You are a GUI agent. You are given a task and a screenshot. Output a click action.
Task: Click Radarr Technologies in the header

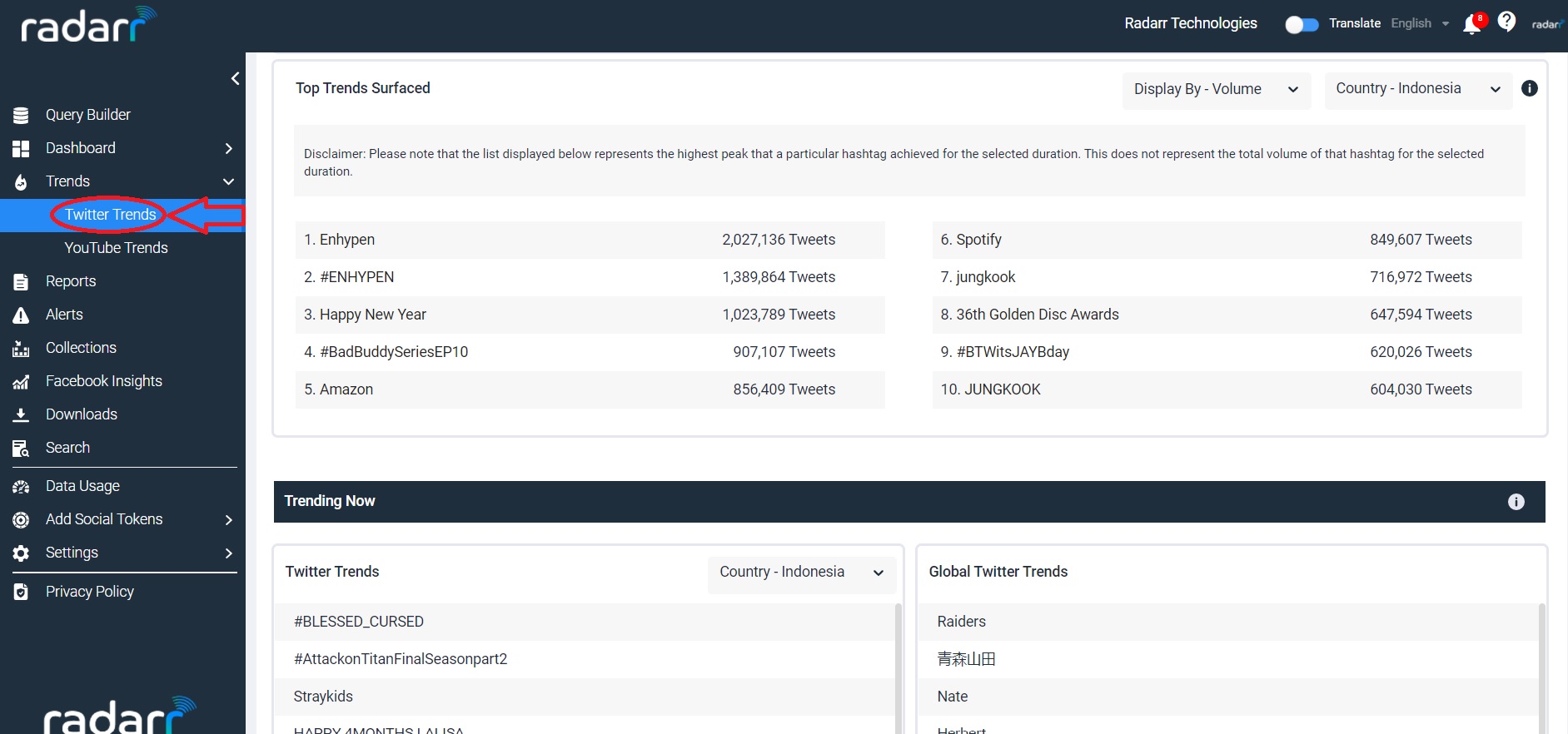[1191, 23]
